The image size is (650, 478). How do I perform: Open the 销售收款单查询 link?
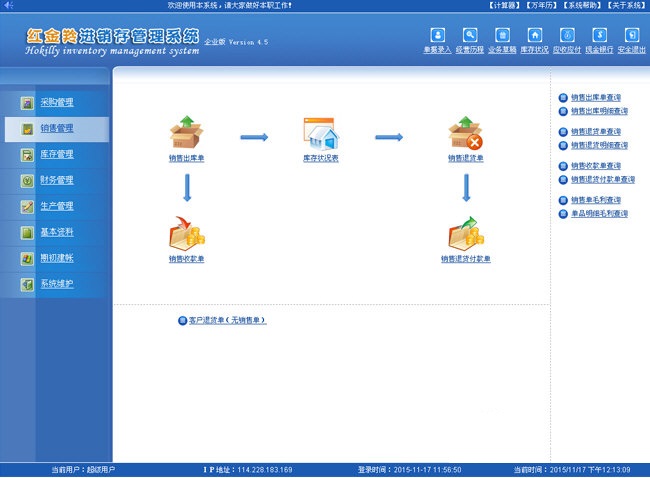point(596,166)
